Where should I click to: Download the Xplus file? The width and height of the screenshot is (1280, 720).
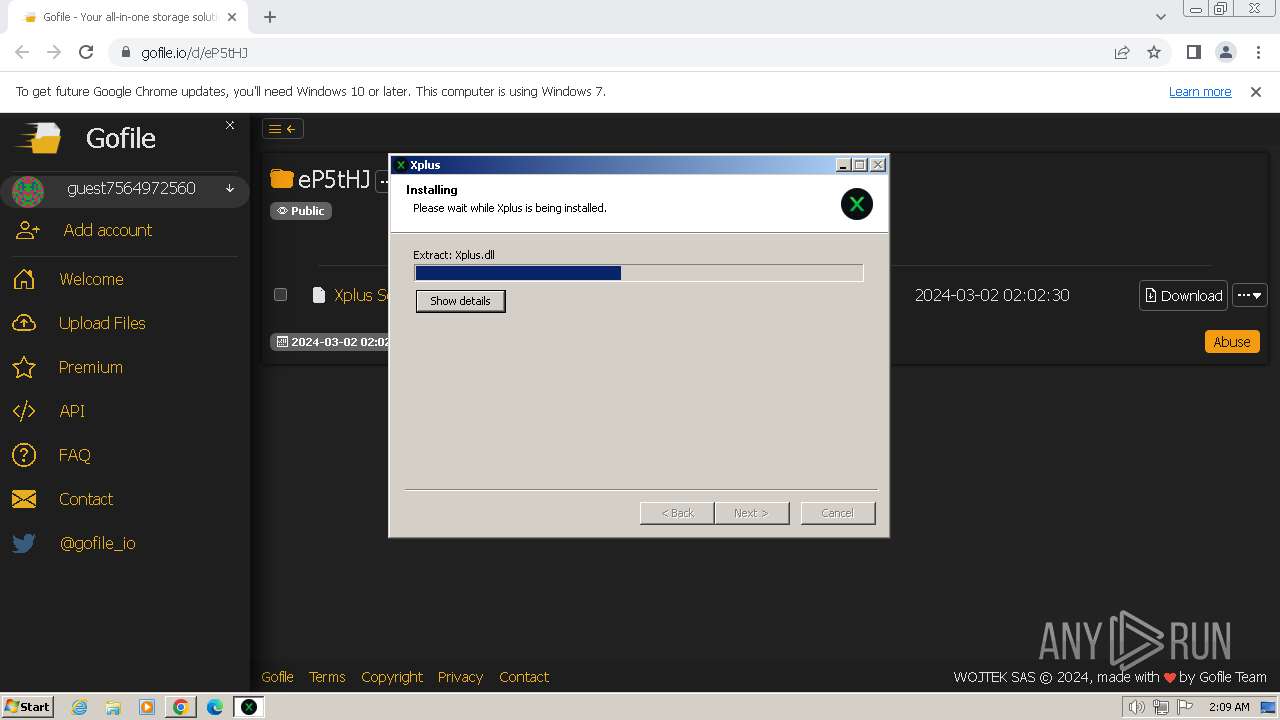click(x=1183, y=295)
